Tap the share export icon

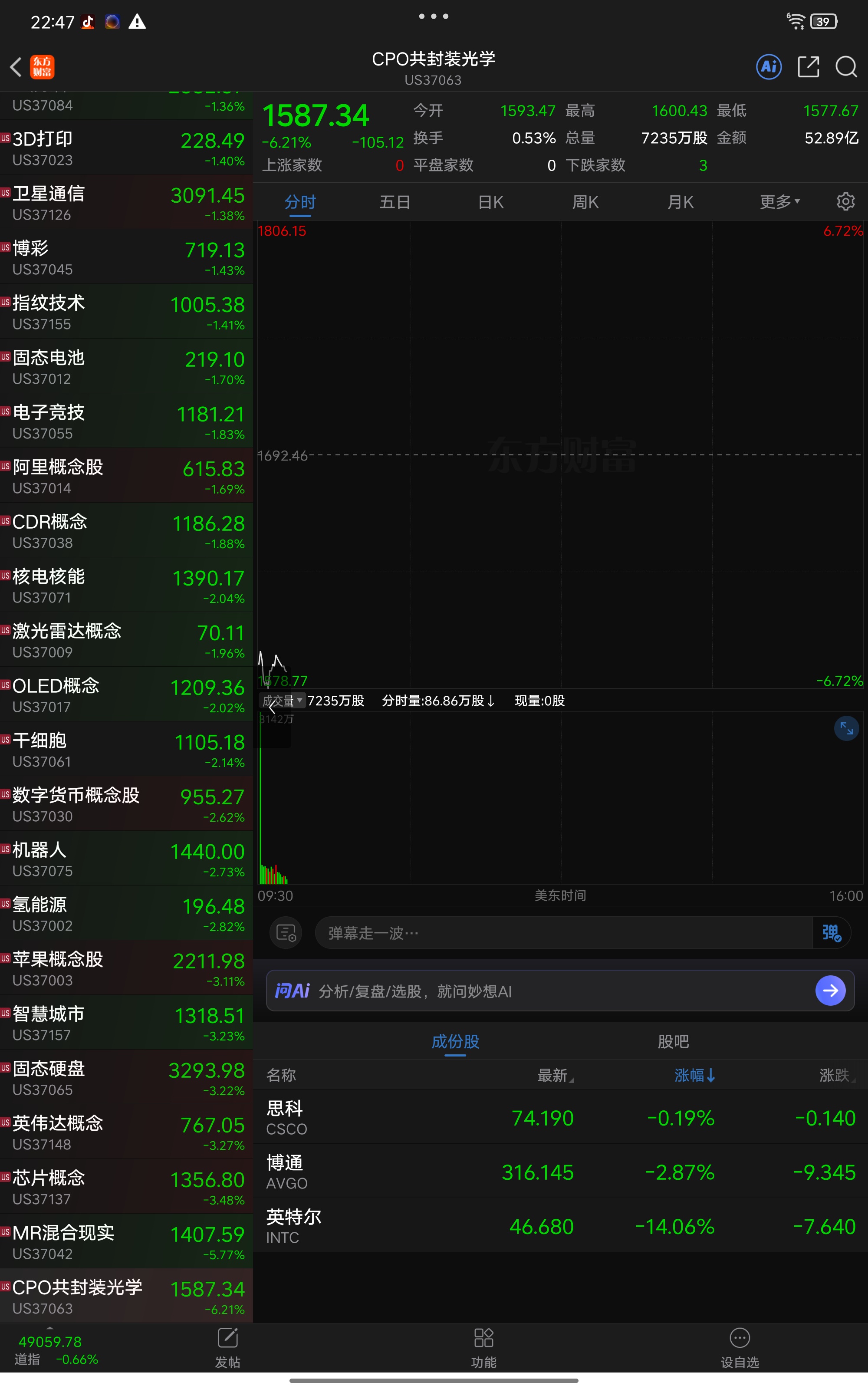[808, 67]
